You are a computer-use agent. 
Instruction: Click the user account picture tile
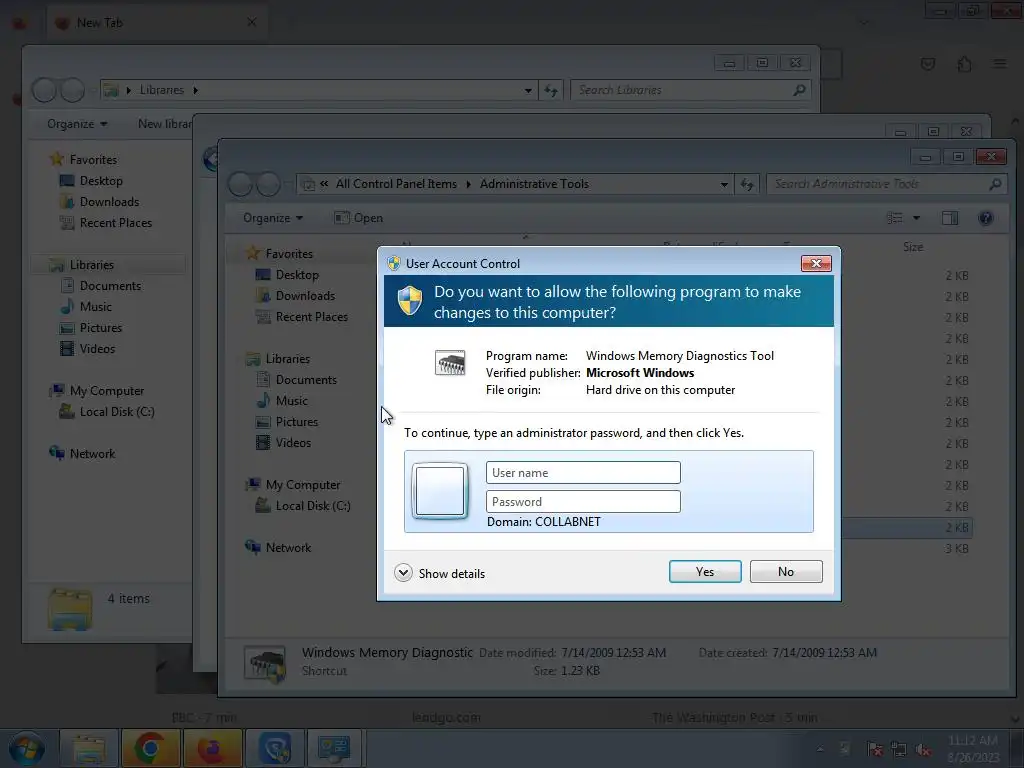(x=440, y=491)
